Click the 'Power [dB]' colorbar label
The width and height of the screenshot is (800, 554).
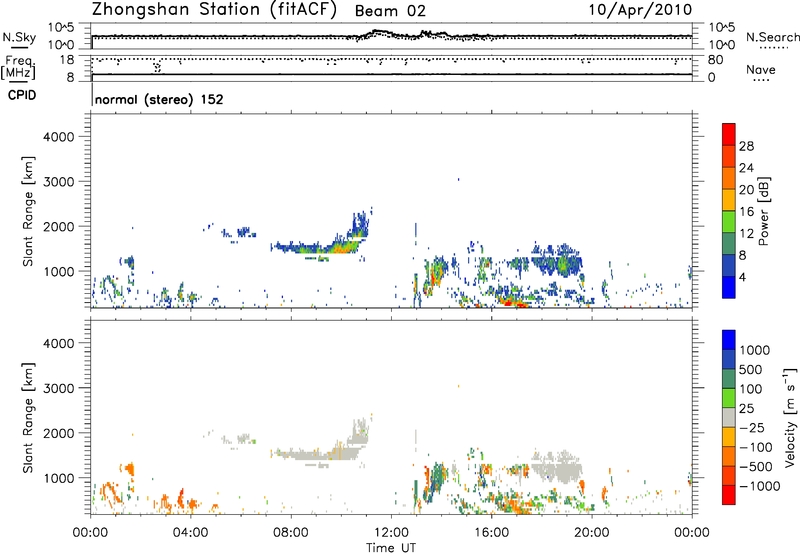point(764,211)
